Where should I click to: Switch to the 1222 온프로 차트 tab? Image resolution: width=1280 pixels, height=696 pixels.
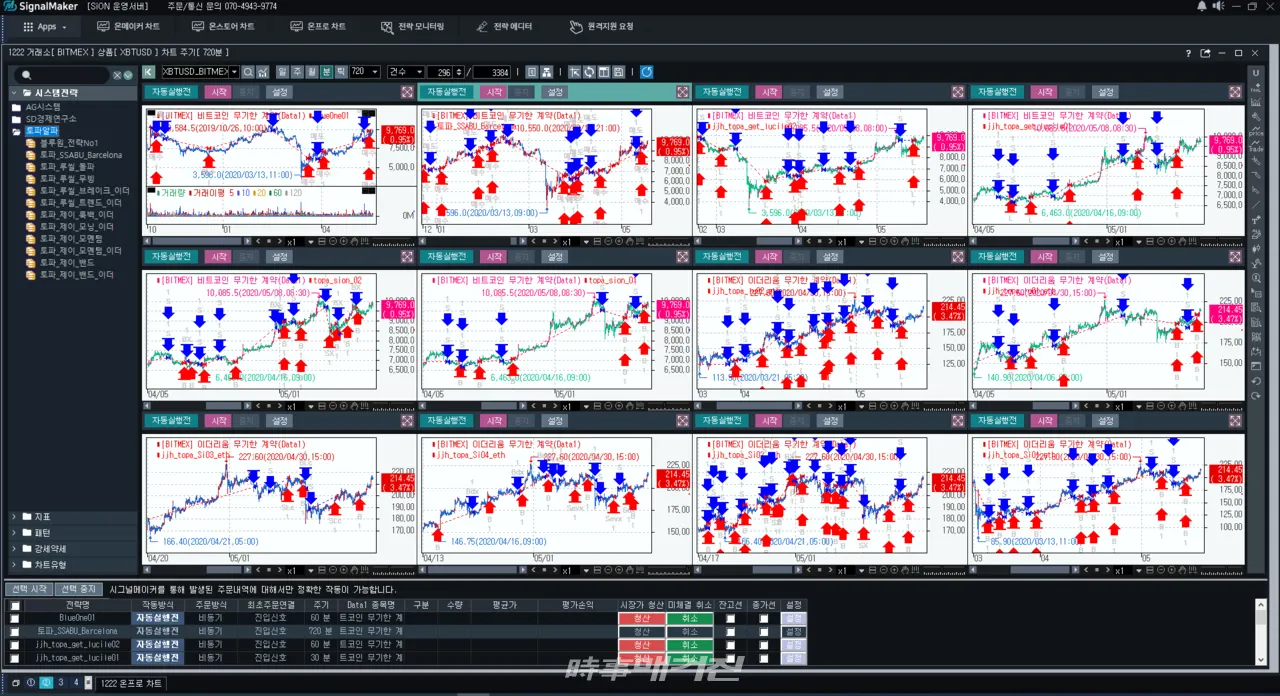(x=131, y=683)
